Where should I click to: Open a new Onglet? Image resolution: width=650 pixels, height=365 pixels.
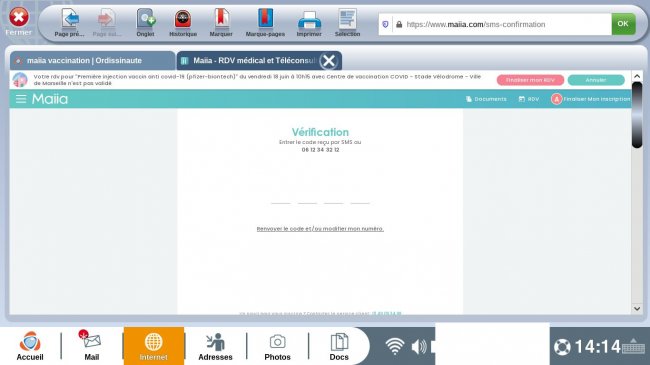tap(146, 23)
